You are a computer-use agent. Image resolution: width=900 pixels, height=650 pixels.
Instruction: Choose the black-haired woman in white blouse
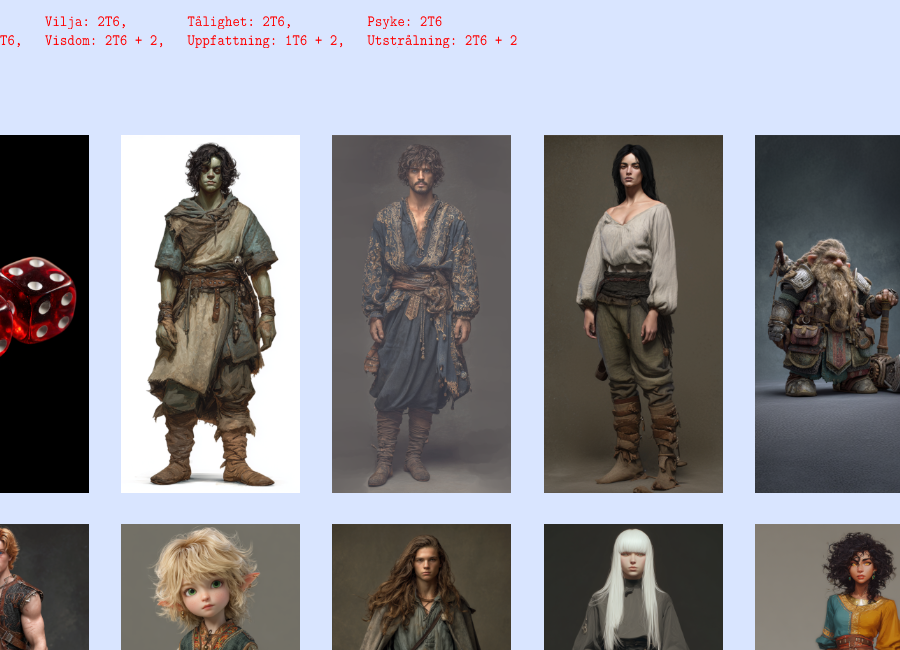click(633, 314)
